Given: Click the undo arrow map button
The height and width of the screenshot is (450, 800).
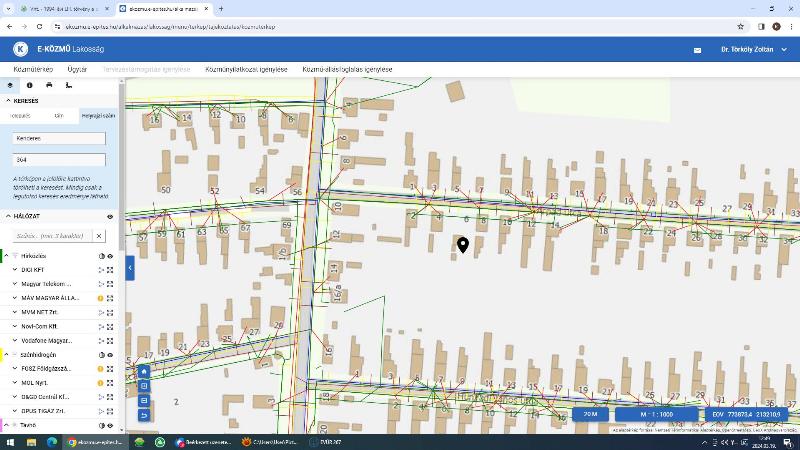Looking at the screenshot, I should (144, 414).
